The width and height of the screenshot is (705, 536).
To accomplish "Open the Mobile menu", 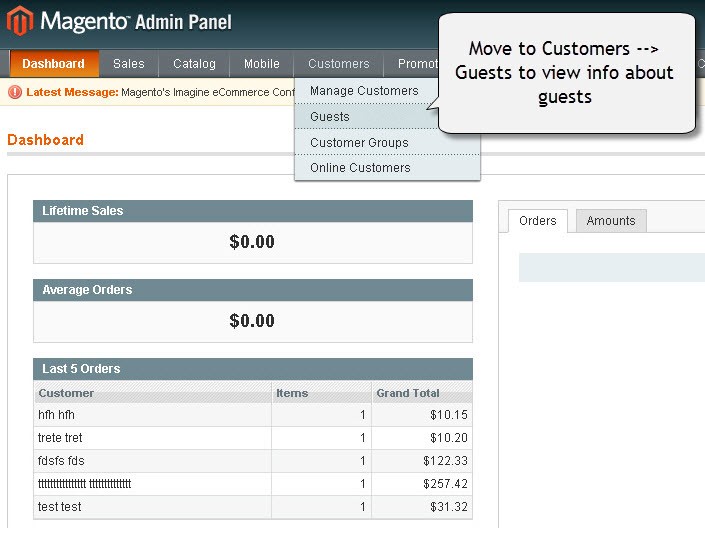I will 262,64.
